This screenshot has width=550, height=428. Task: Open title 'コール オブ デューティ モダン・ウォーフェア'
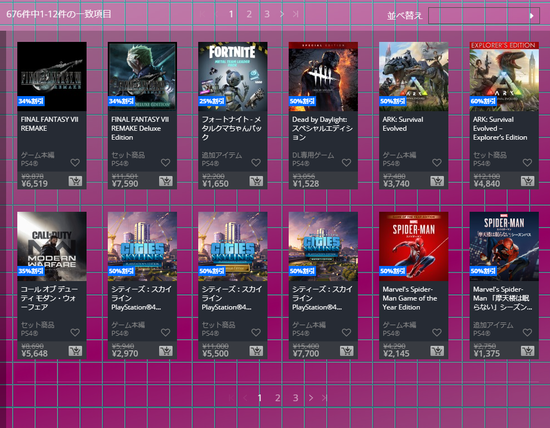[49, 298]
